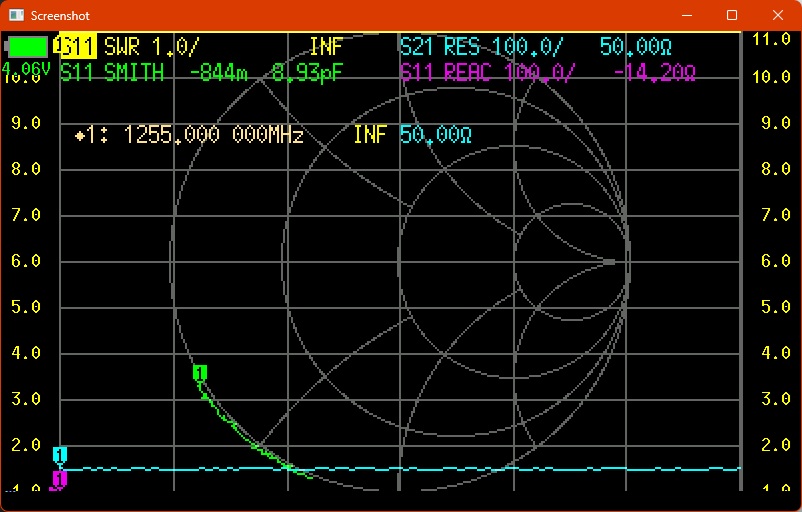Maximize the Screenshot window
This screenshot has width=802, height=512.
point(732,15)
